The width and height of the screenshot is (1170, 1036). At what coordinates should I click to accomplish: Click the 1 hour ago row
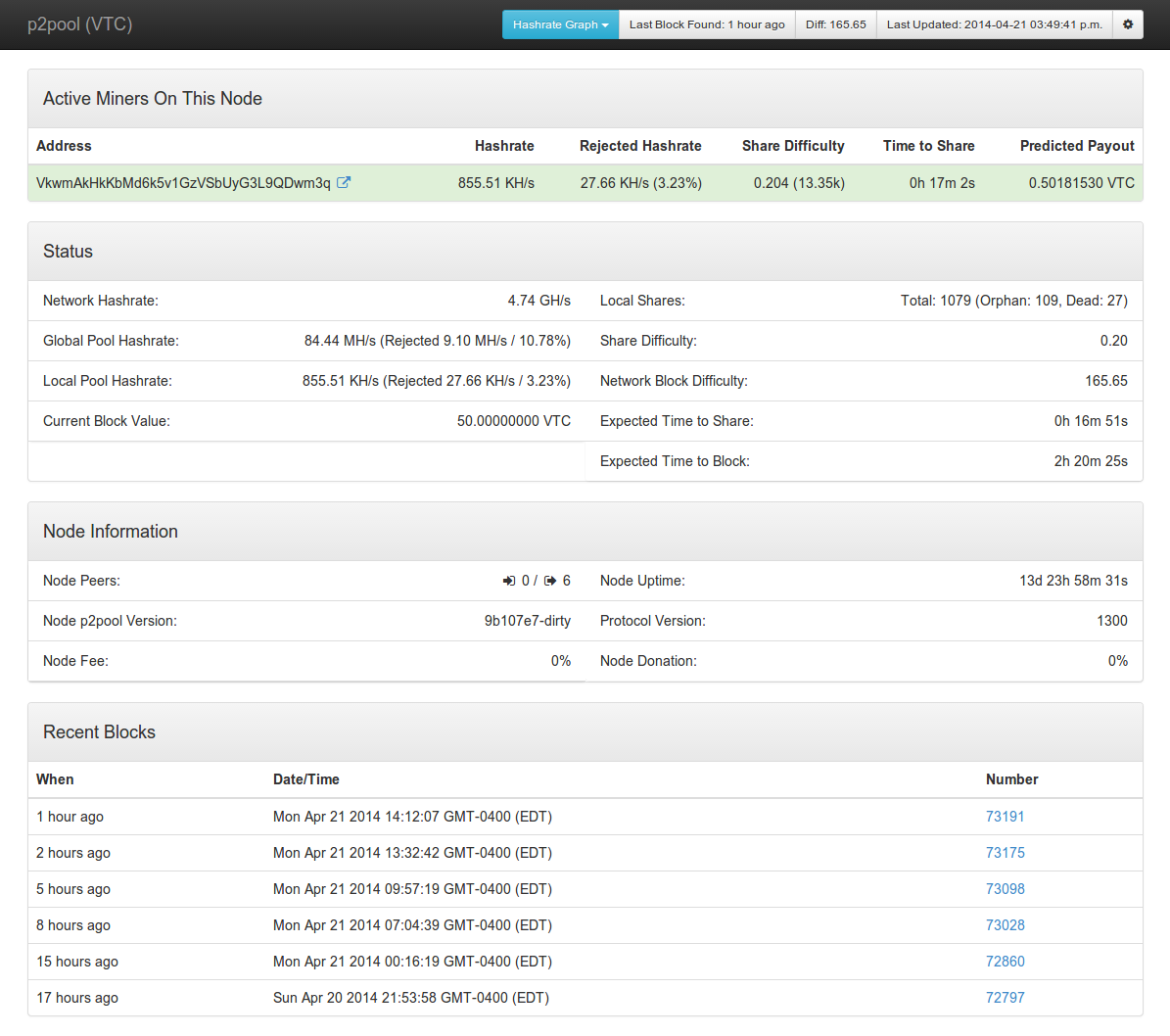pyautogui.click(x=585, y=817)
